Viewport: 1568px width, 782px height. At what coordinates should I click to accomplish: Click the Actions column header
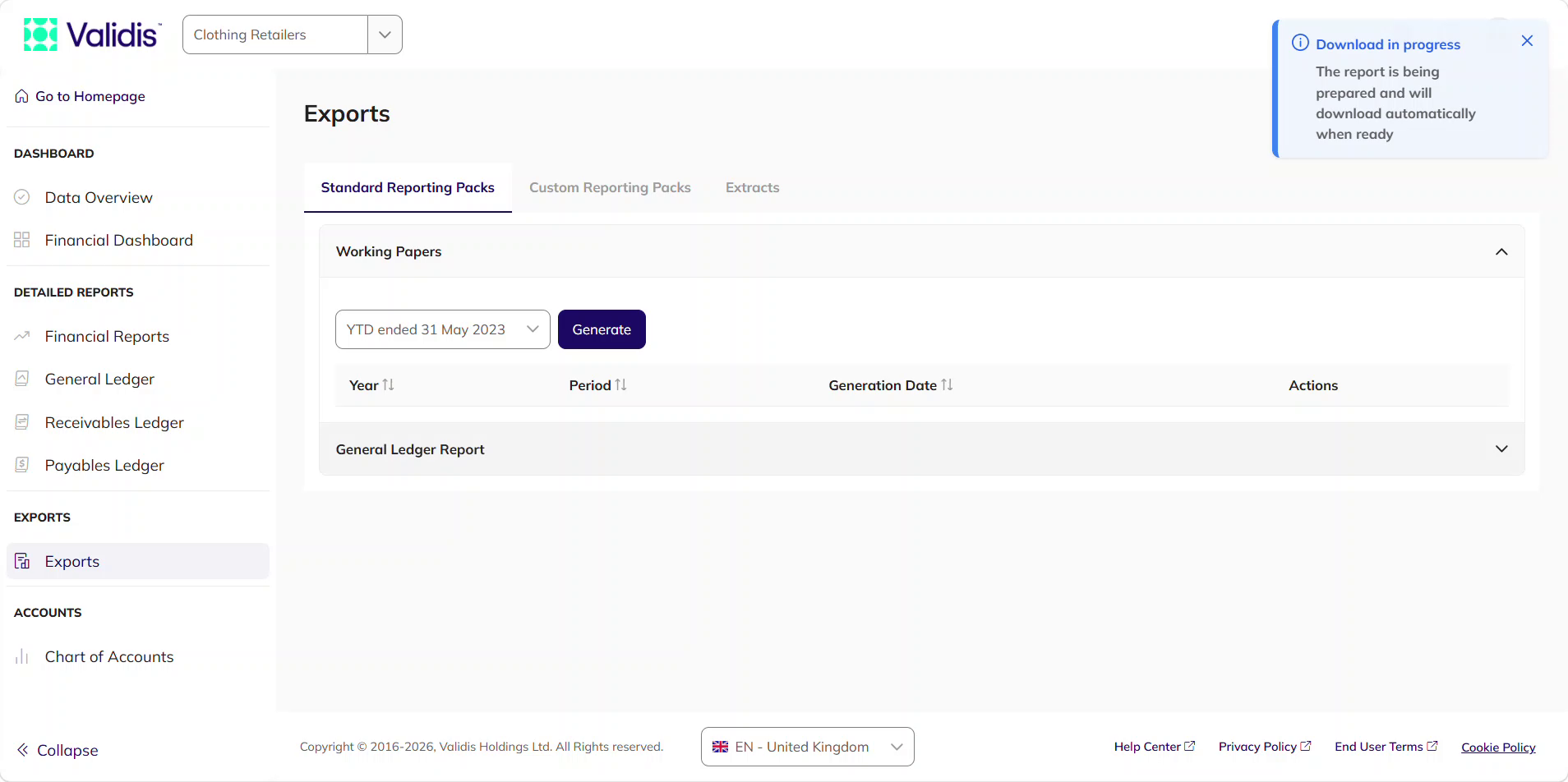tap(1313, 385)
